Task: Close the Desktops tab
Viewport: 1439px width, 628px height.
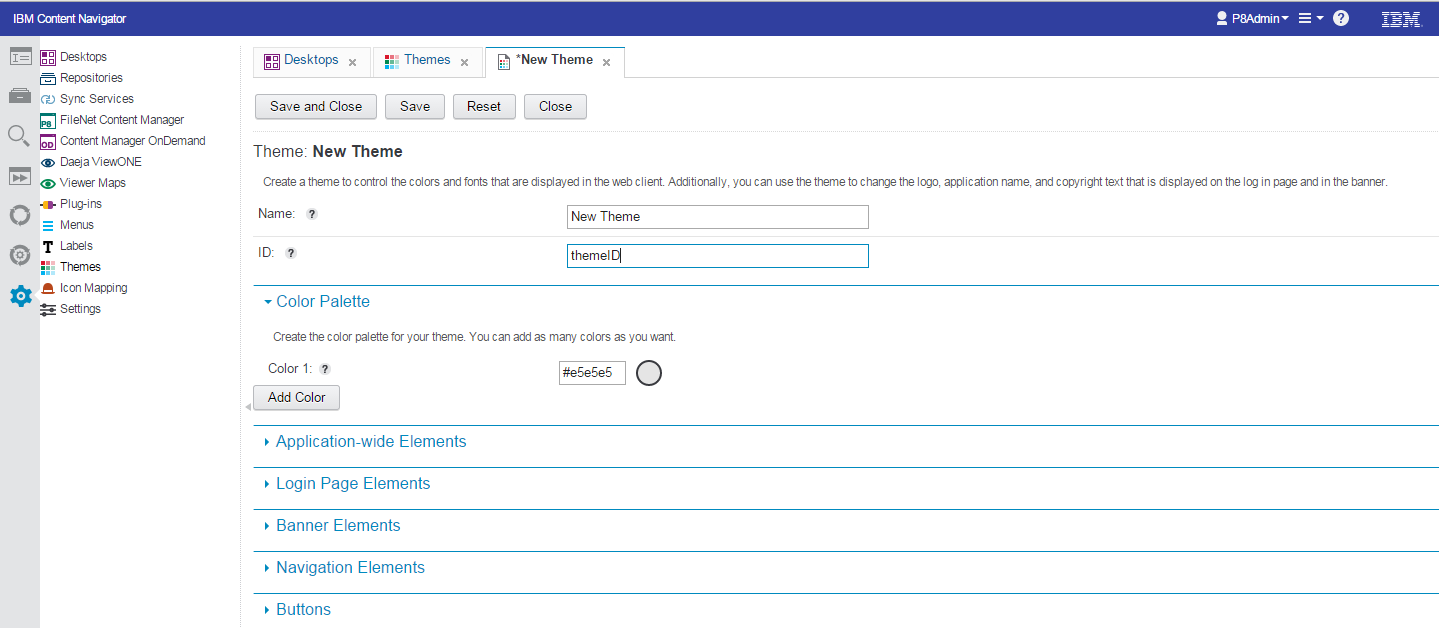Action: 352,62
